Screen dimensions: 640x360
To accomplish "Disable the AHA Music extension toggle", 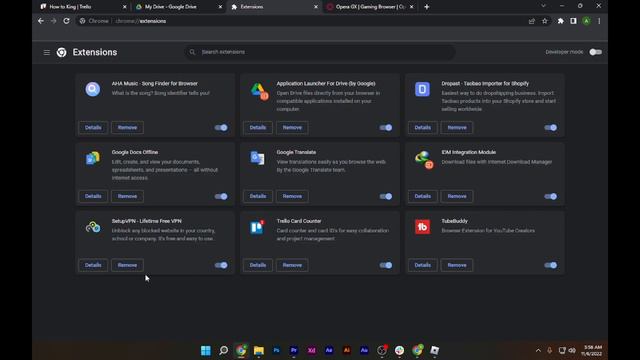I will coord(221,127).
